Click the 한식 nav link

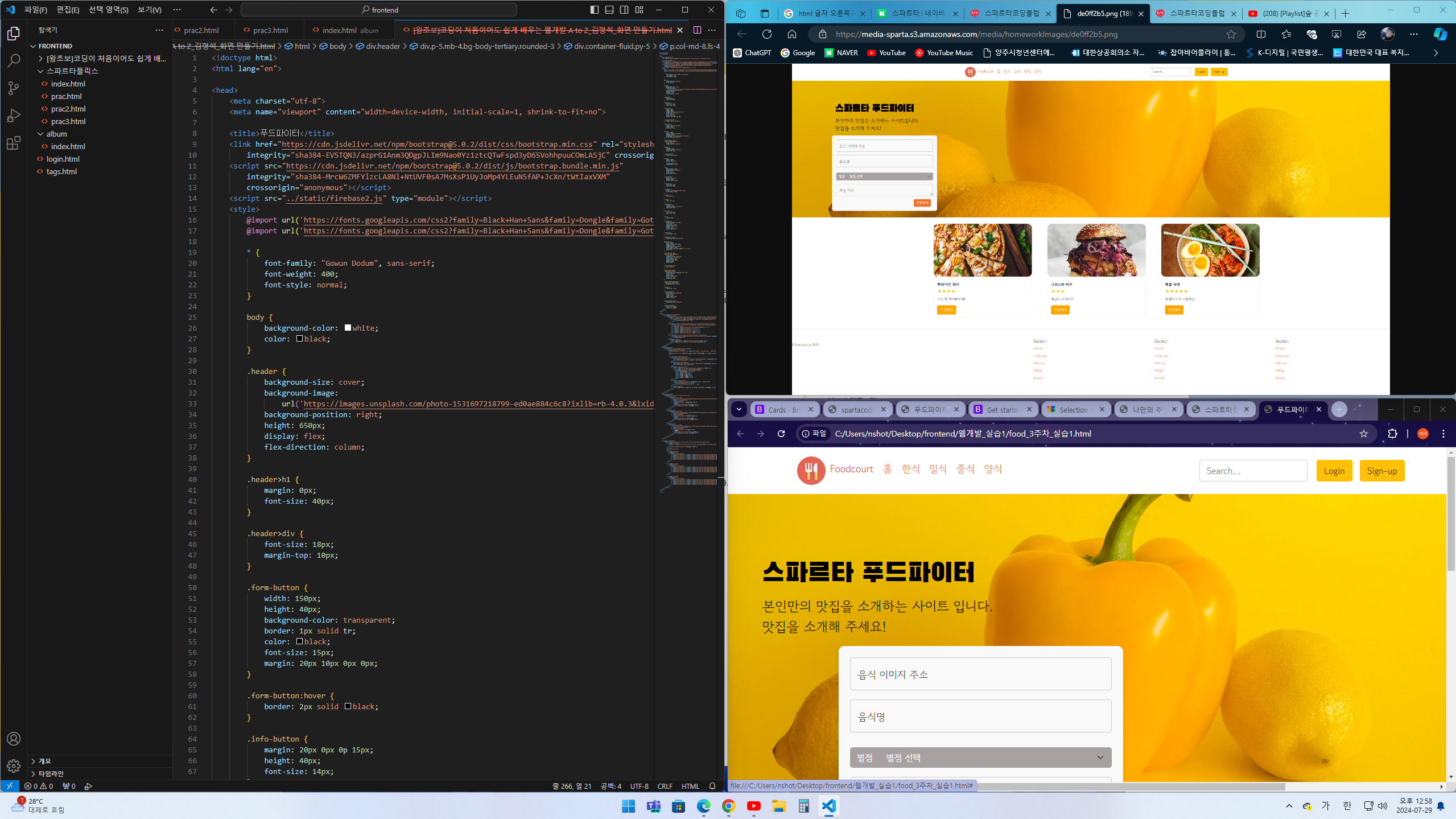click(x=910, y=468)
